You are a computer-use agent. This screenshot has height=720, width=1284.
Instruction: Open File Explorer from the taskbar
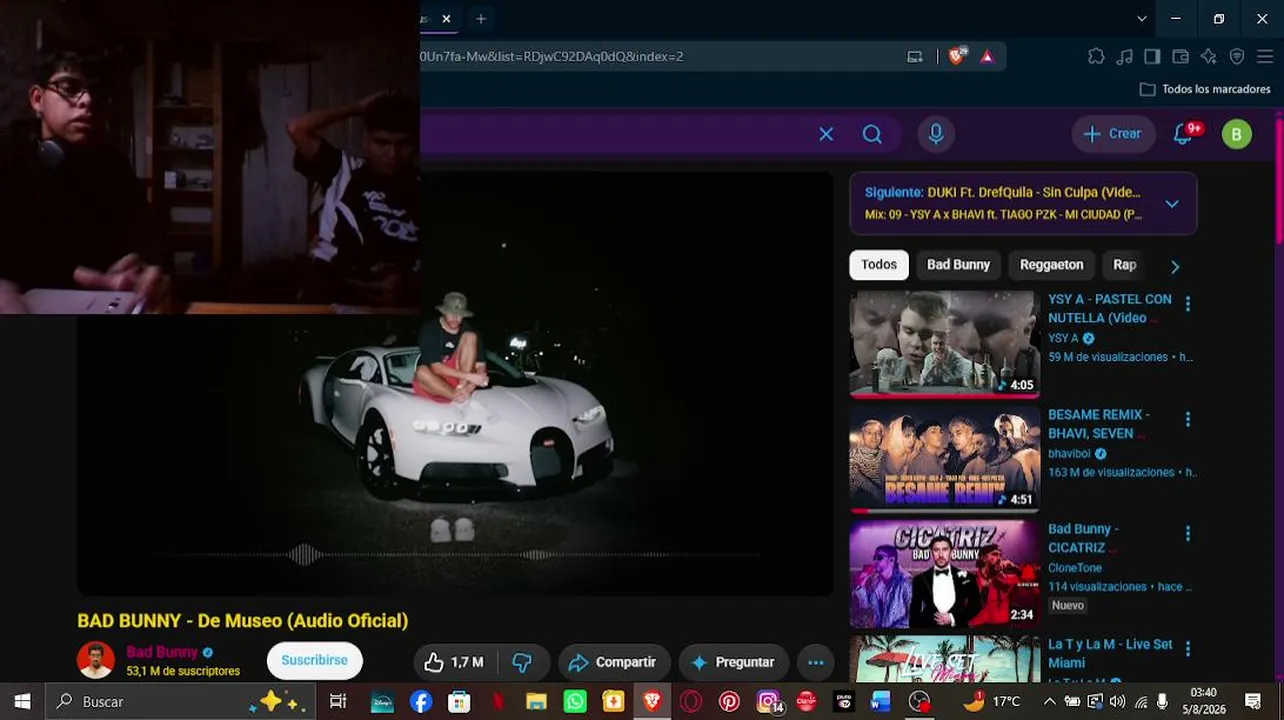pyautogui.click(x=536, y=702)
